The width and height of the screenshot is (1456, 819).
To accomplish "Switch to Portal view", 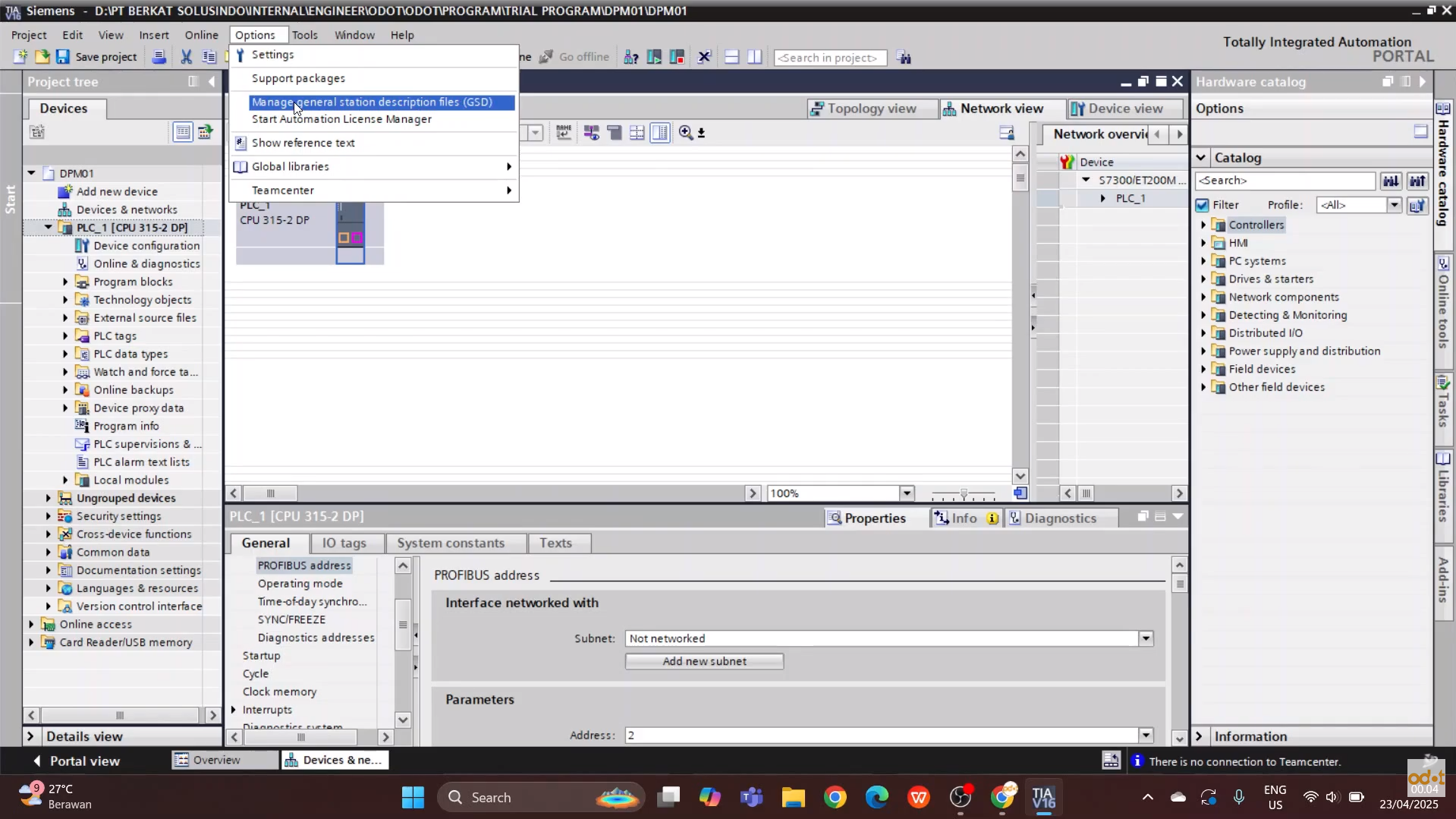I will (x=76, y=761).
